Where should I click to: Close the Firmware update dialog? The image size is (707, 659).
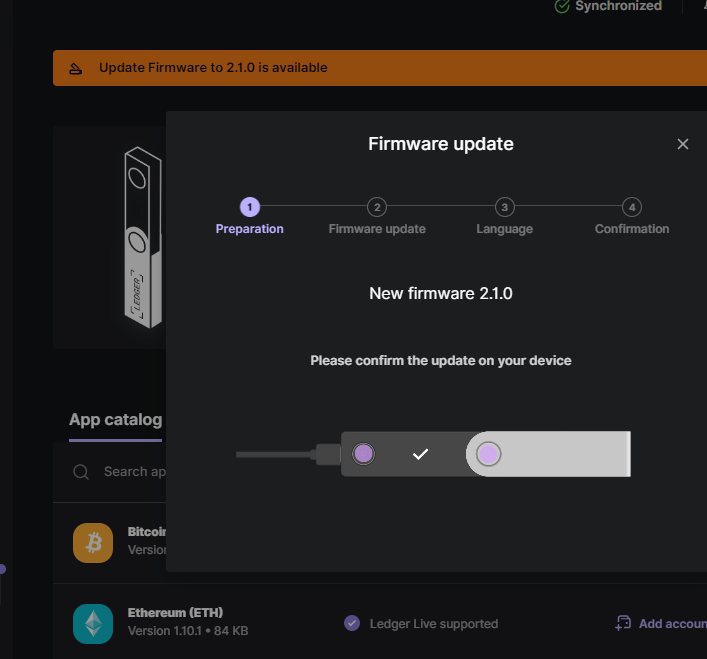click(683, 144)
